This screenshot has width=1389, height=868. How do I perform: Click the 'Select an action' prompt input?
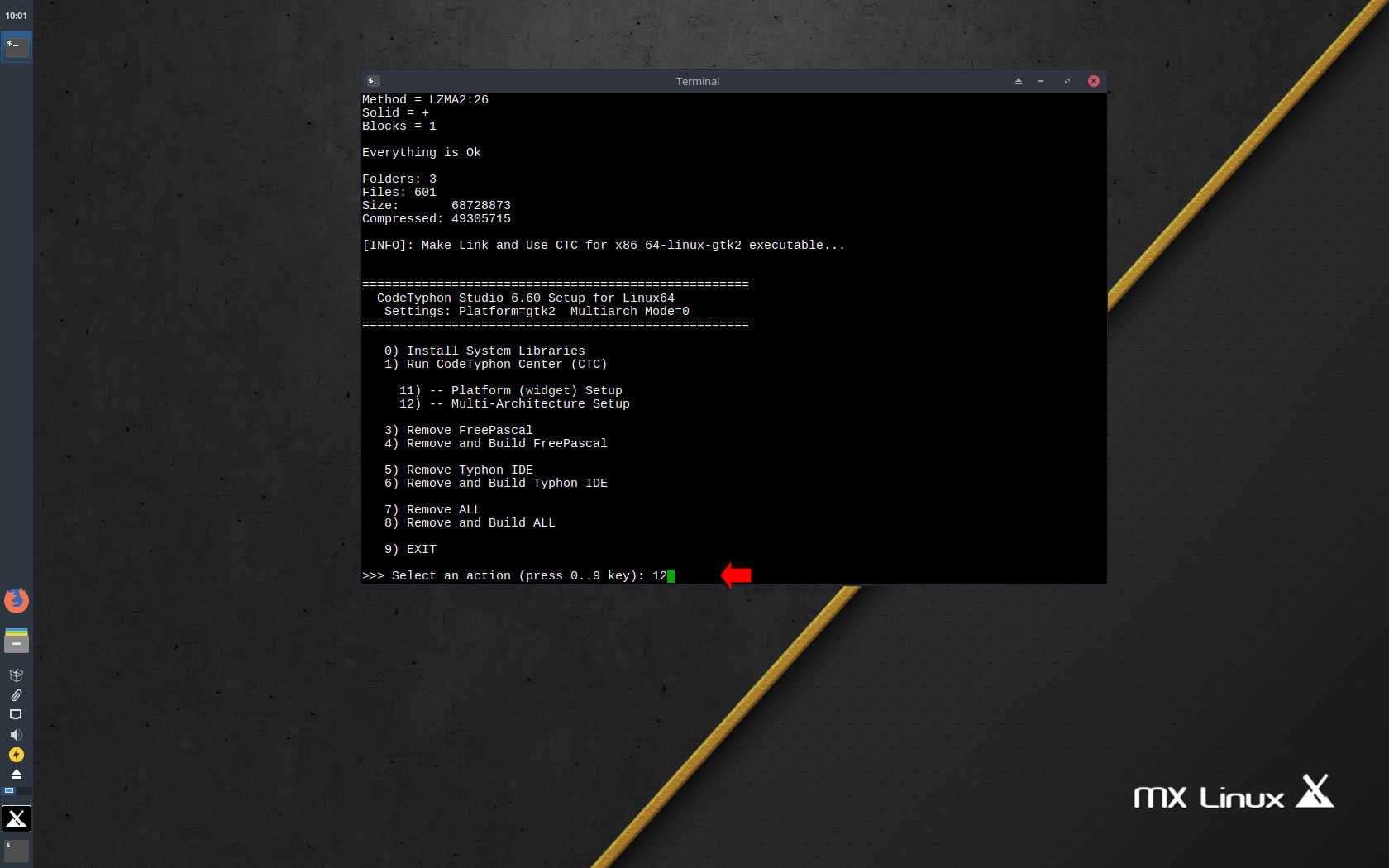click(518, 575)
